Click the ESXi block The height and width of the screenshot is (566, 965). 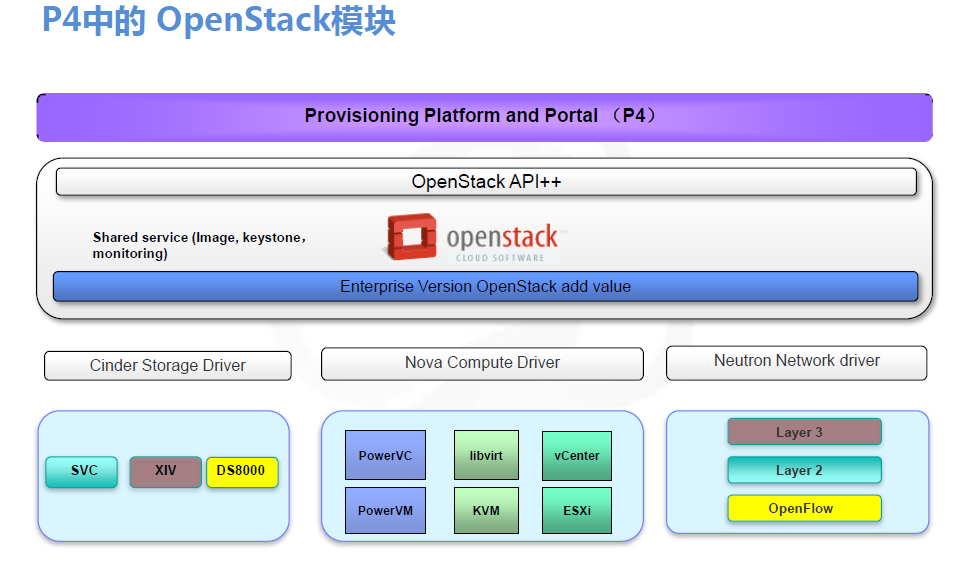[577, 510]
